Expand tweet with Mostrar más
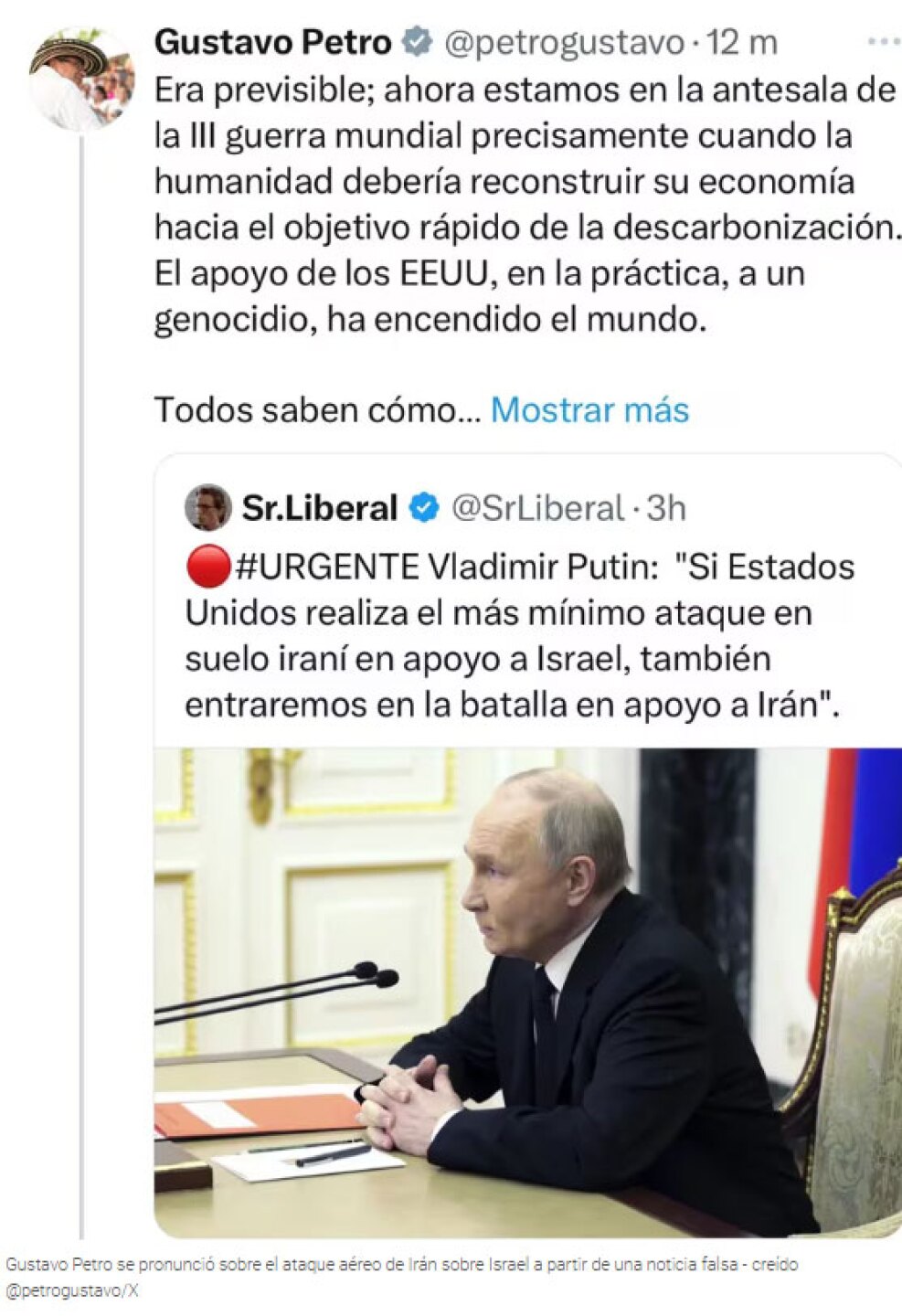Viewport: 902px width, 1316px height. 589,410
